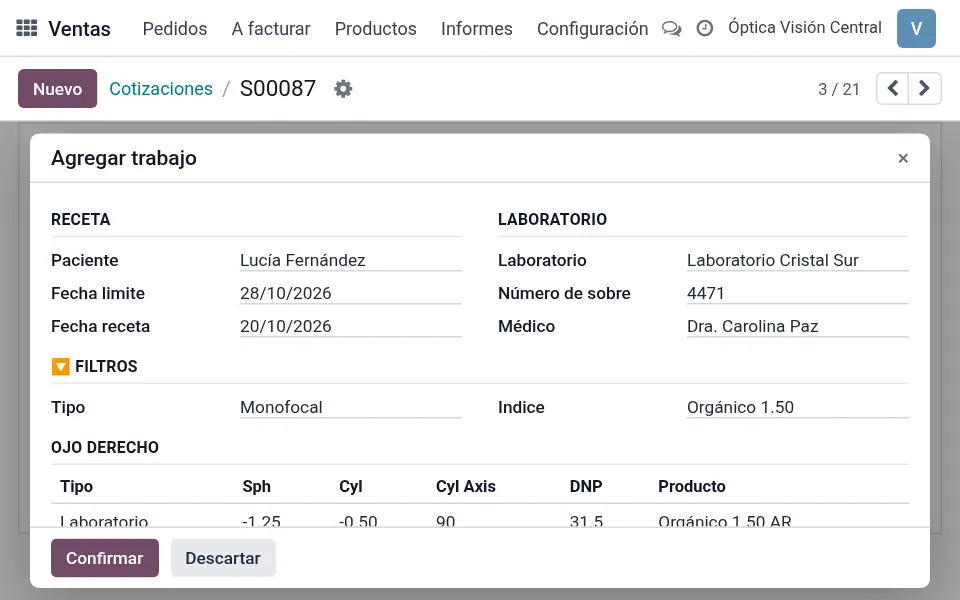
Task: Open the Pedidos menu
Action: (x=174, y=29)
